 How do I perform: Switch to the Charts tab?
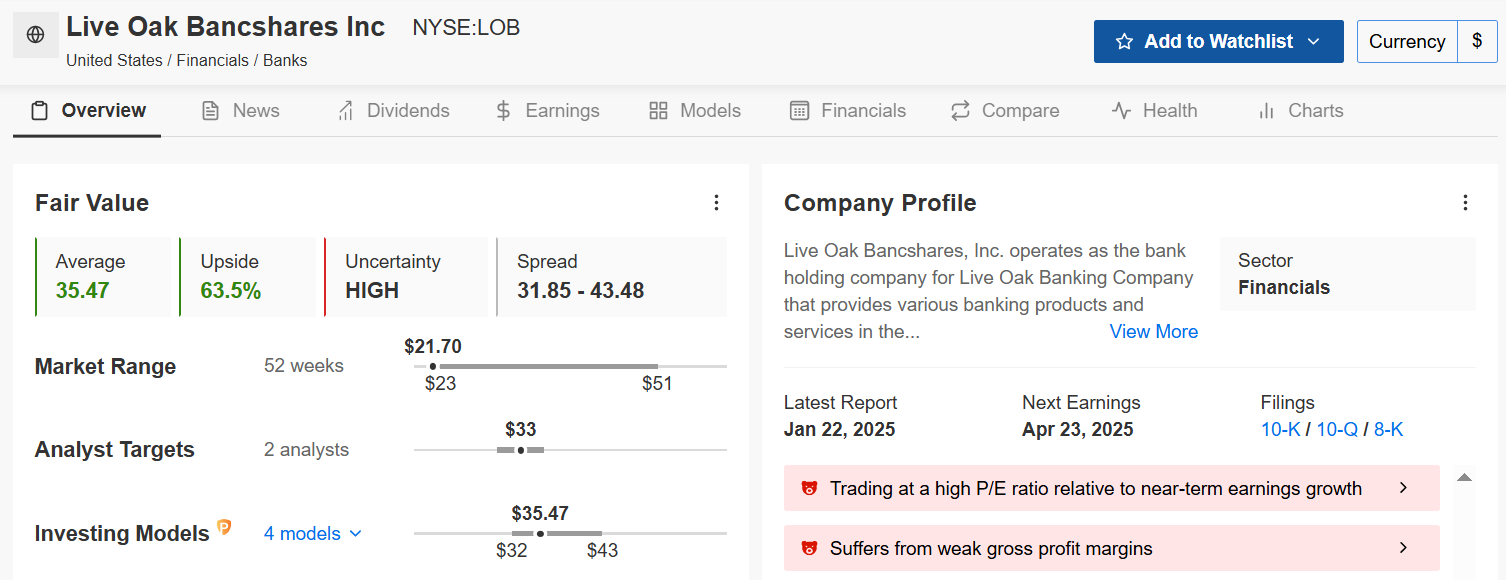click(1300, 111)
